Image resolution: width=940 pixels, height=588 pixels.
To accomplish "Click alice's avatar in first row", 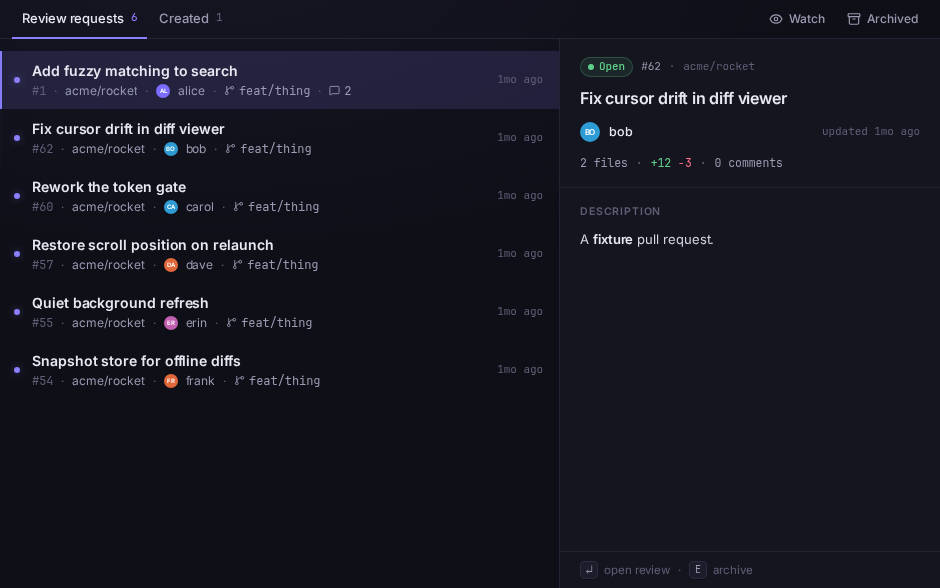I will click(x=163, y=91).
